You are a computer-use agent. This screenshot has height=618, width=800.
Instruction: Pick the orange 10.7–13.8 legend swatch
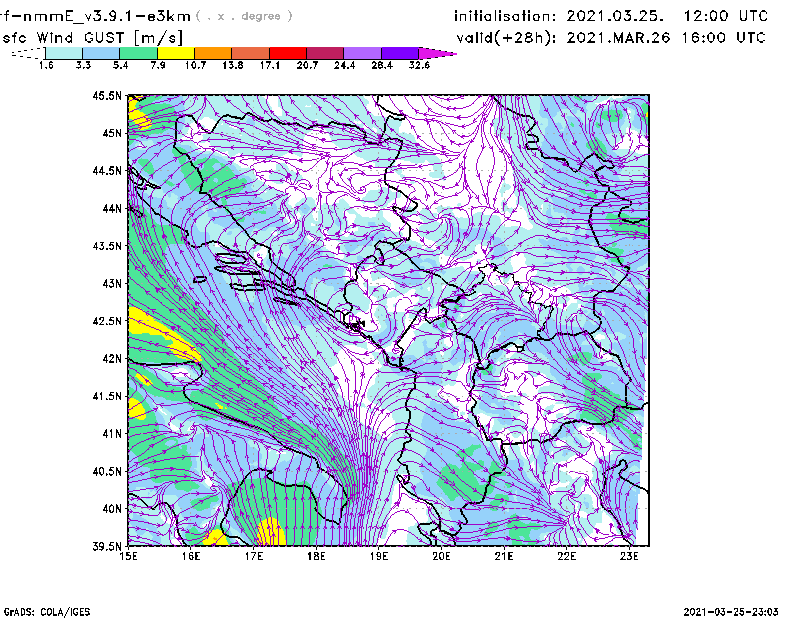pyautogui.click(x=213, y=53)
